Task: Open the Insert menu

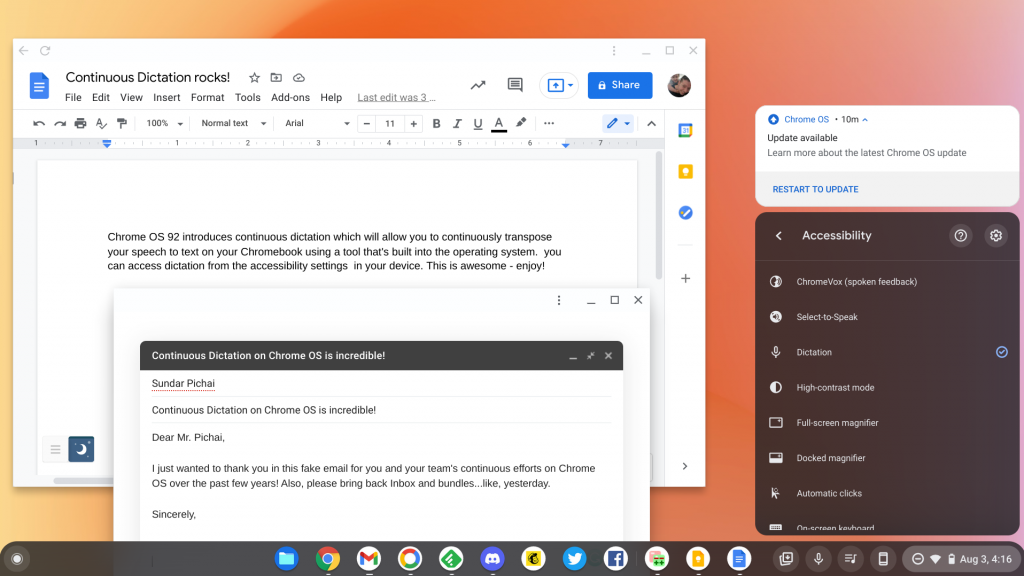Action: coord(166,97)
